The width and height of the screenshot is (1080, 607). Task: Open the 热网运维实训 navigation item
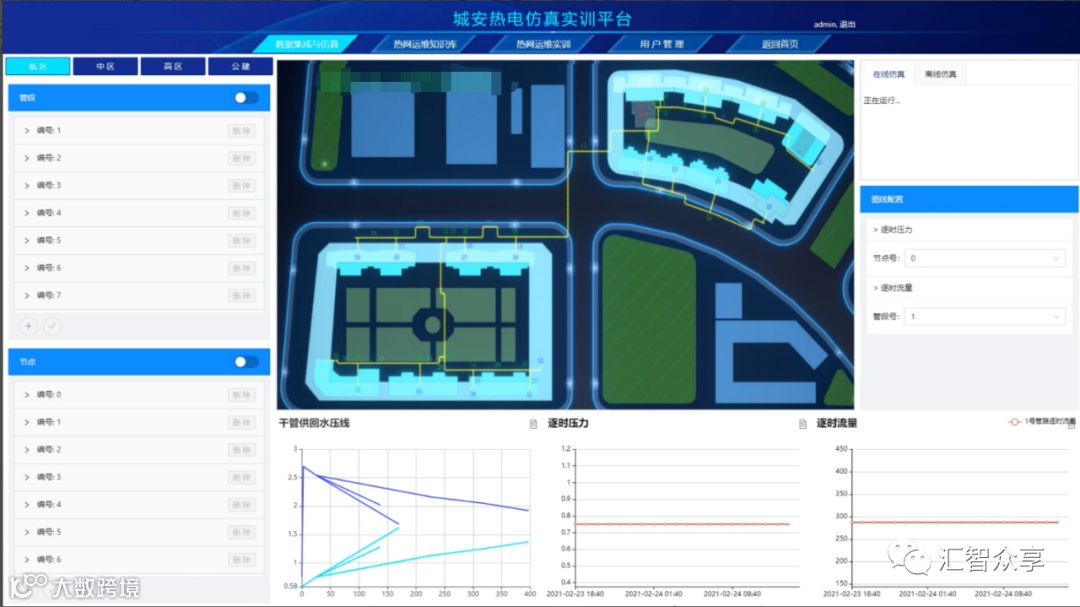543,44
